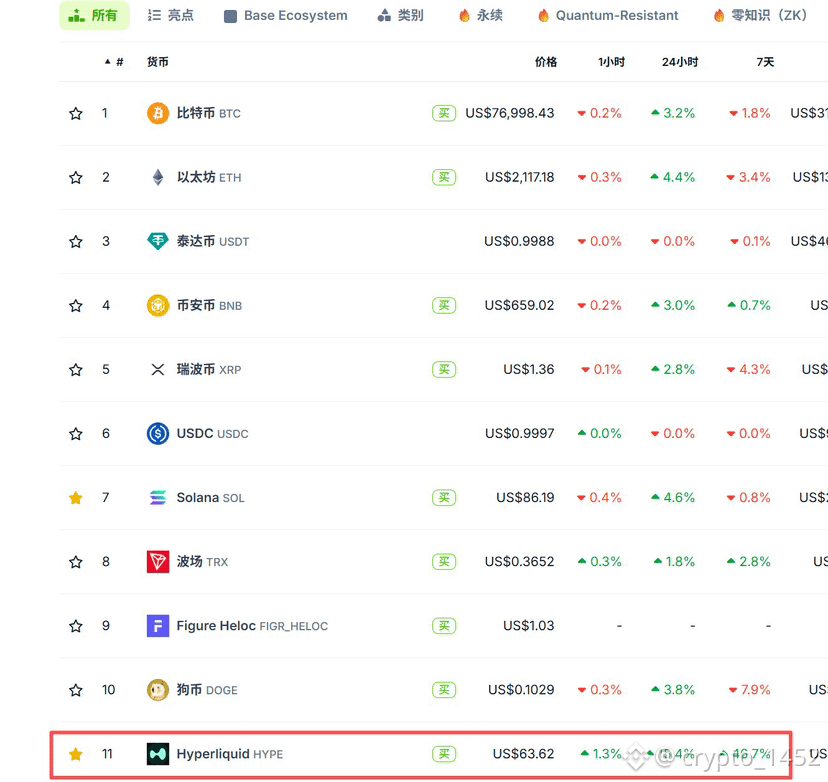The width and height of the screenshot is (828, 782).
Task: Click the TRON TRX logo
Action: (157, 562)
